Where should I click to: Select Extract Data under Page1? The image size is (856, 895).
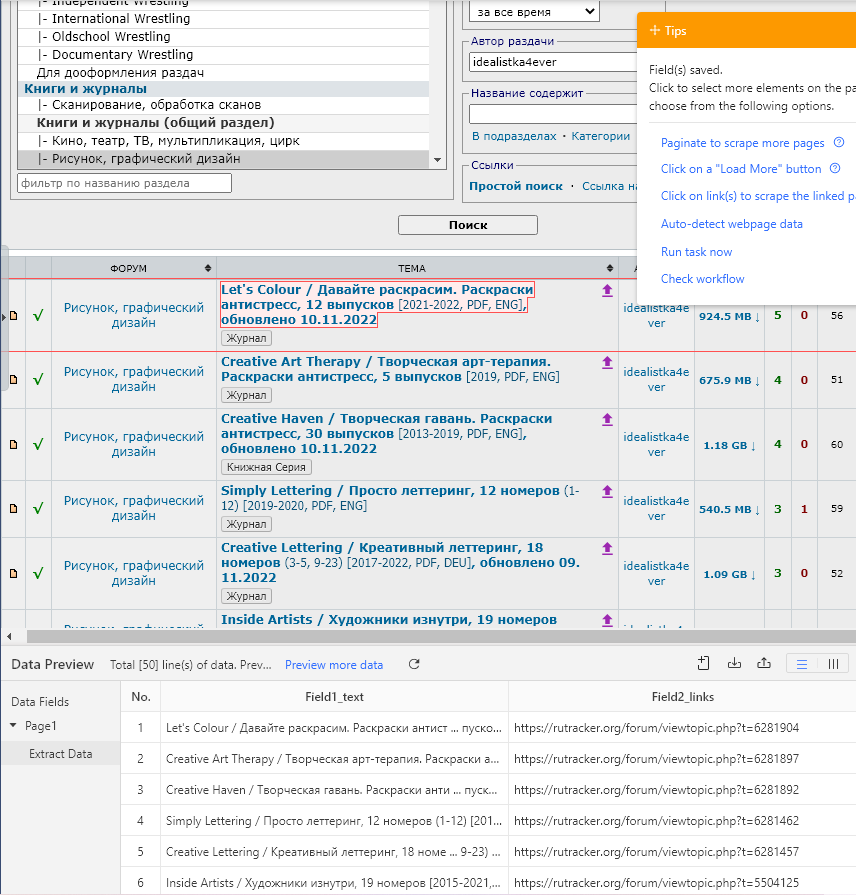coord(60,753)
